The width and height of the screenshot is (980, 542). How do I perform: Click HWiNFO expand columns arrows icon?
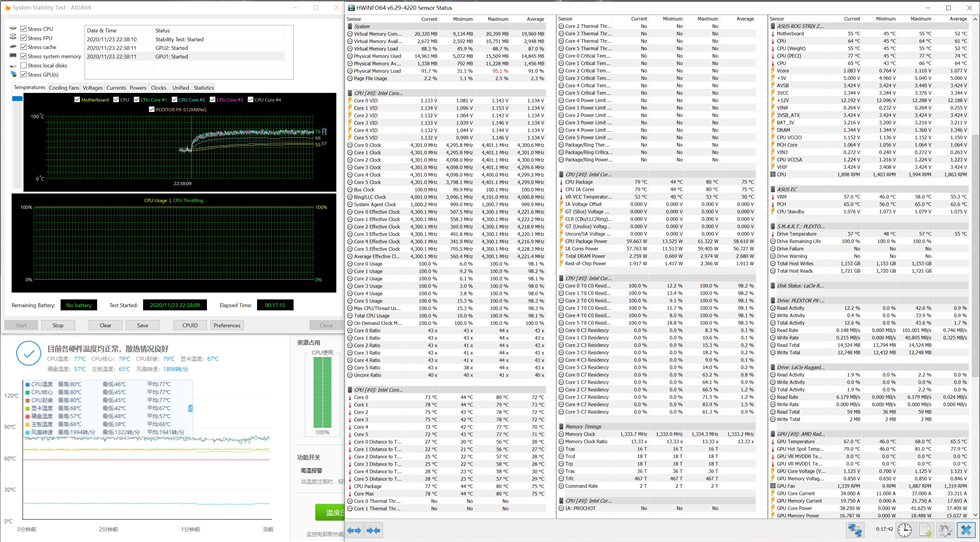pos(354,530)
